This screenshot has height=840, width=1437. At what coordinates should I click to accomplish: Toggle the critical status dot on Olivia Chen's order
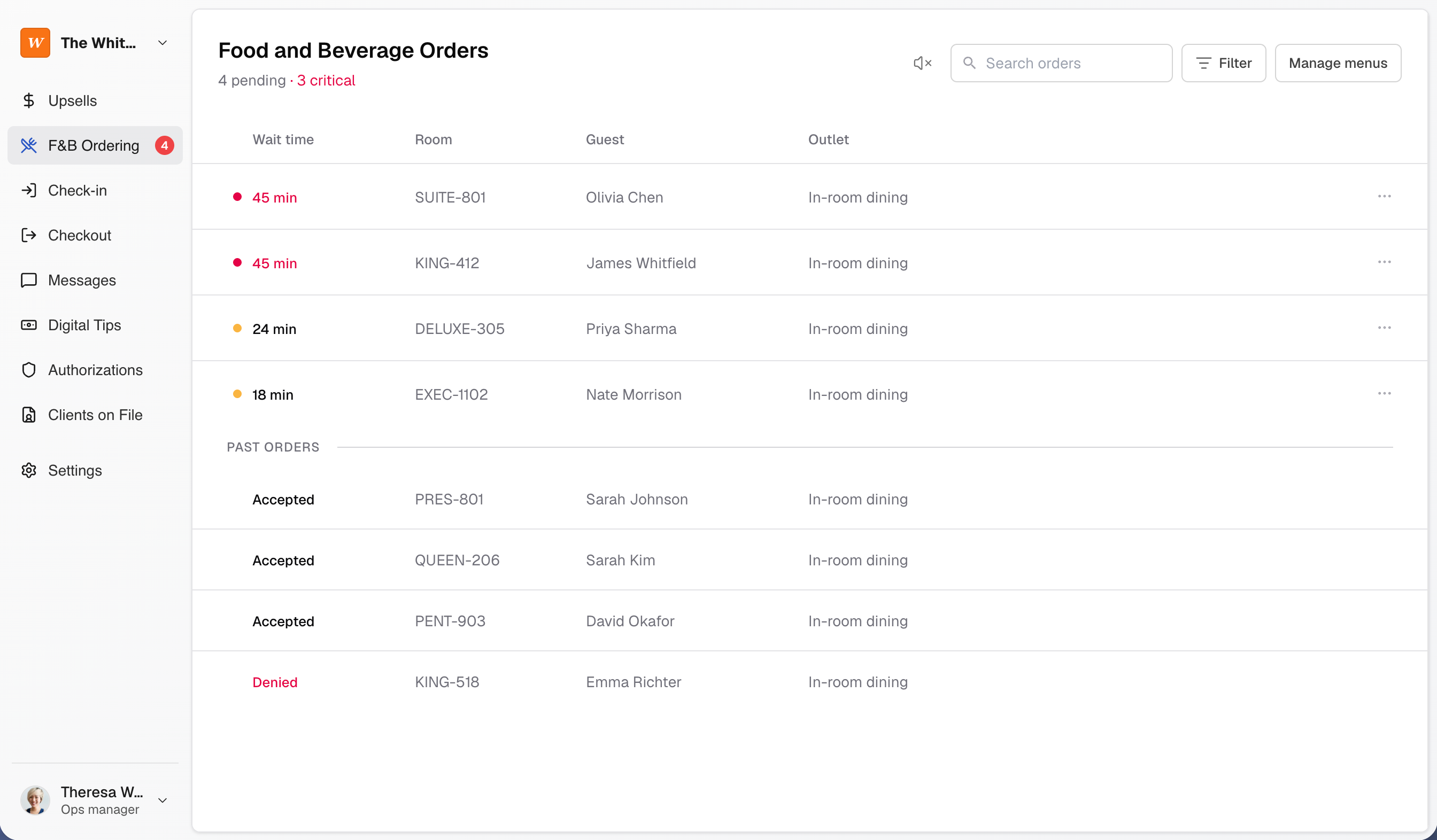tap(238, 196)
